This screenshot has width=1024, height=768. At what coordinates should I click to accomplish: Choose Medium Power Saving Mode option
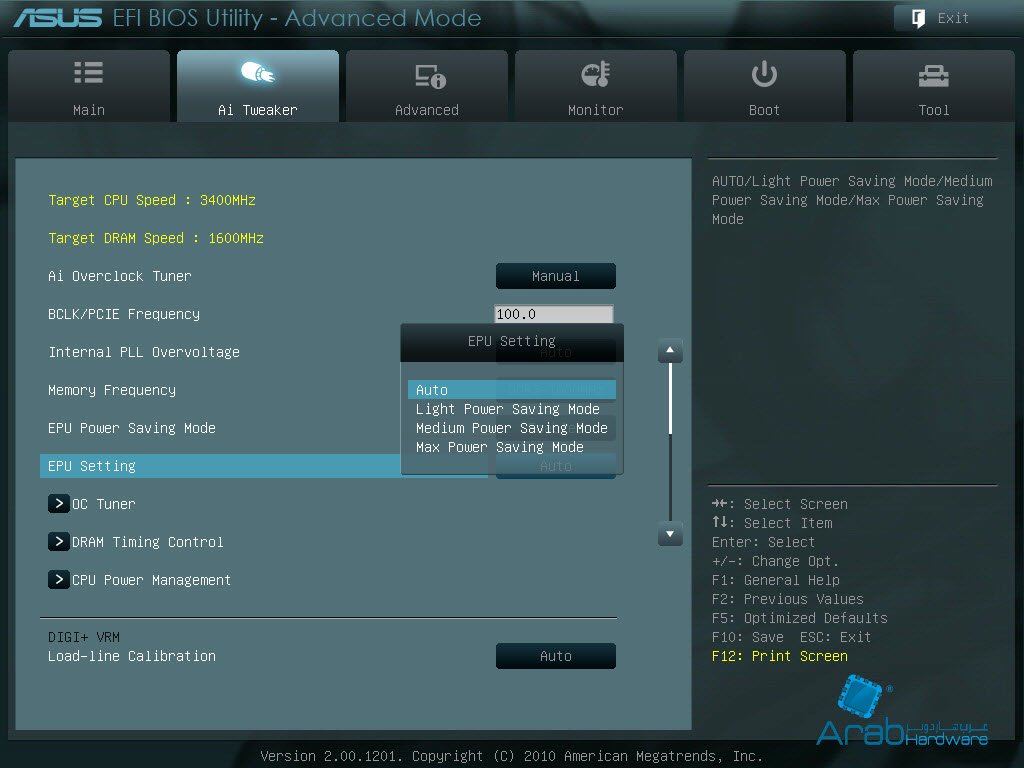pyautogui.click(x=511, y=428)
